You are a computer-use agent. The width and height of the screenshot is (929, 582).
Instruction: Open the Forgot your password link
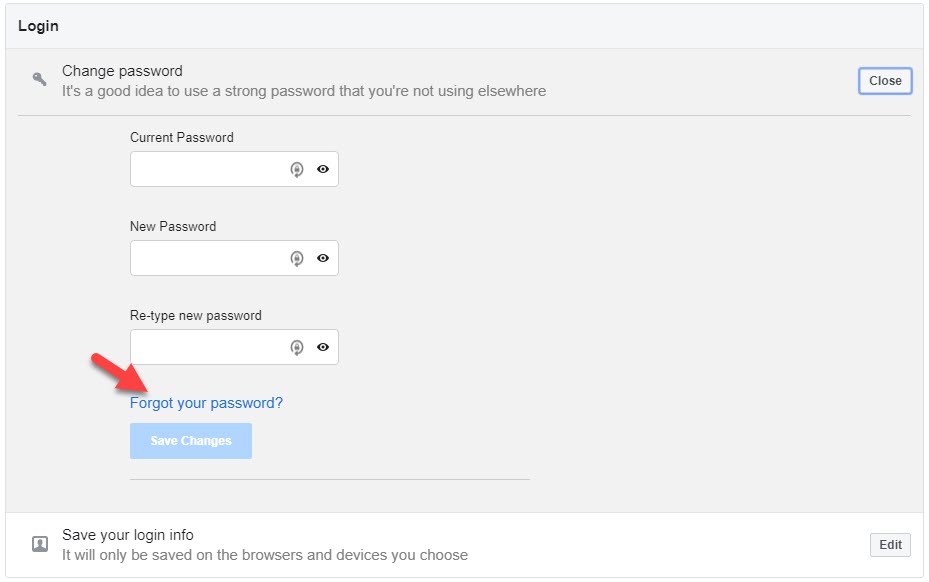click(205, 402)
